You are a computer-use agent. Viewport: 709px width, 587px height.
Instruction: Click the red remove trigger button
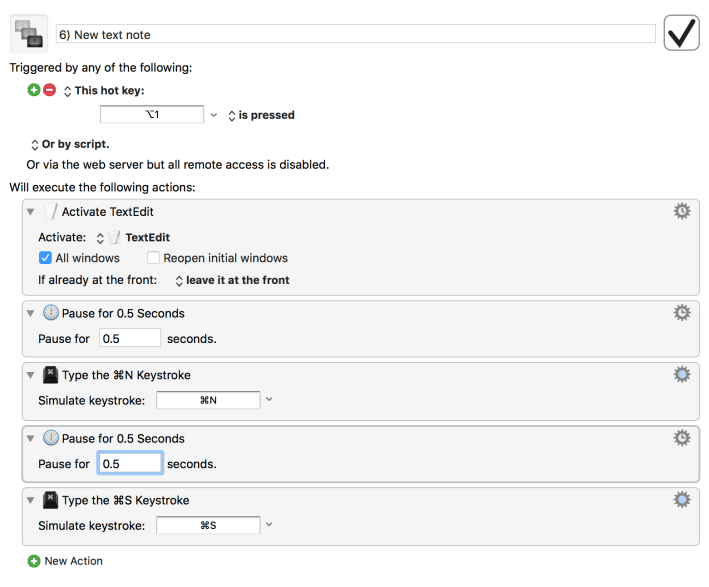click(x=49, y=90)
